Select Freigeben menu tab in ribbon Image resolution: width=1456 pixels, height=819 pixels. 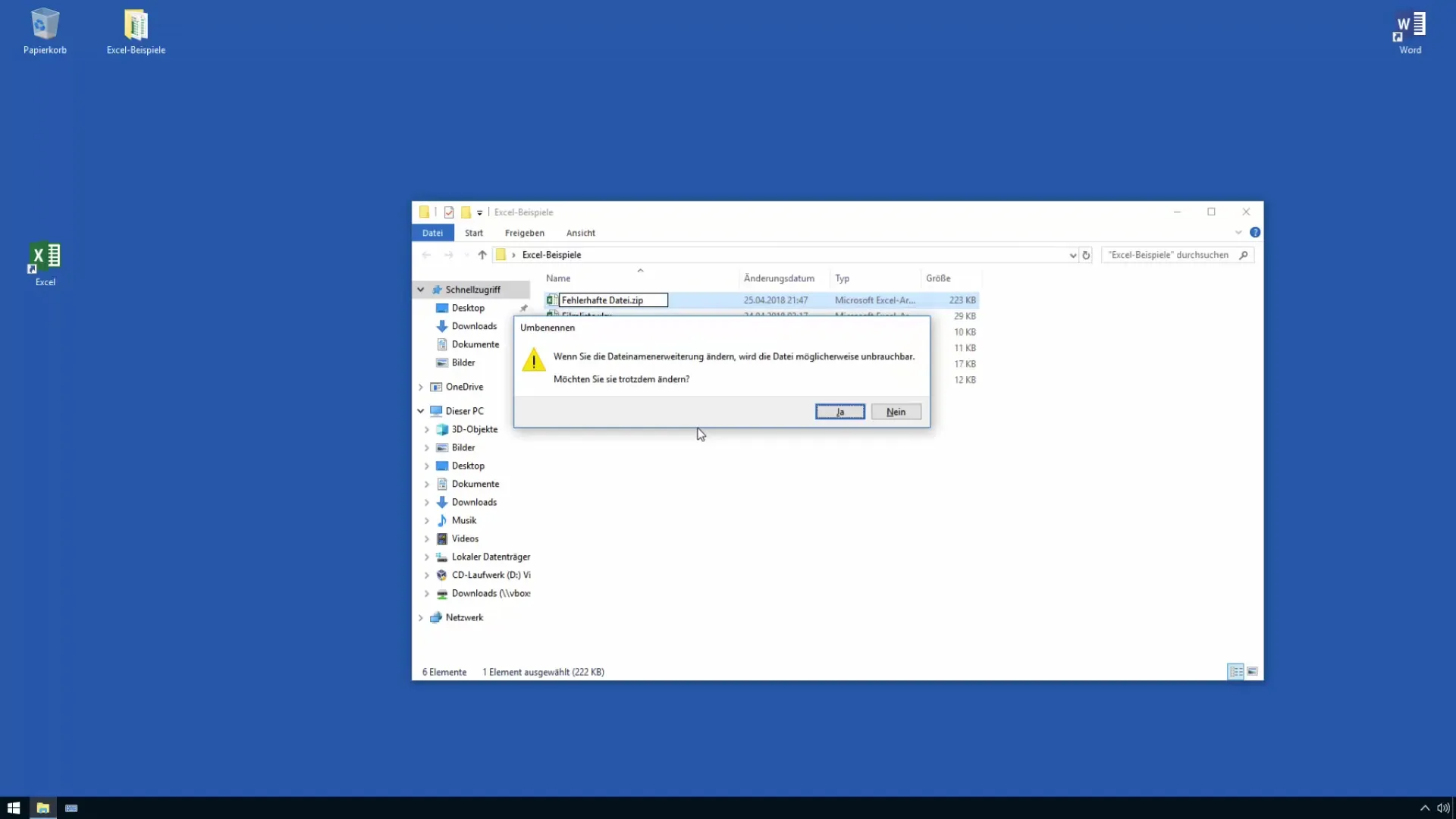525,232
